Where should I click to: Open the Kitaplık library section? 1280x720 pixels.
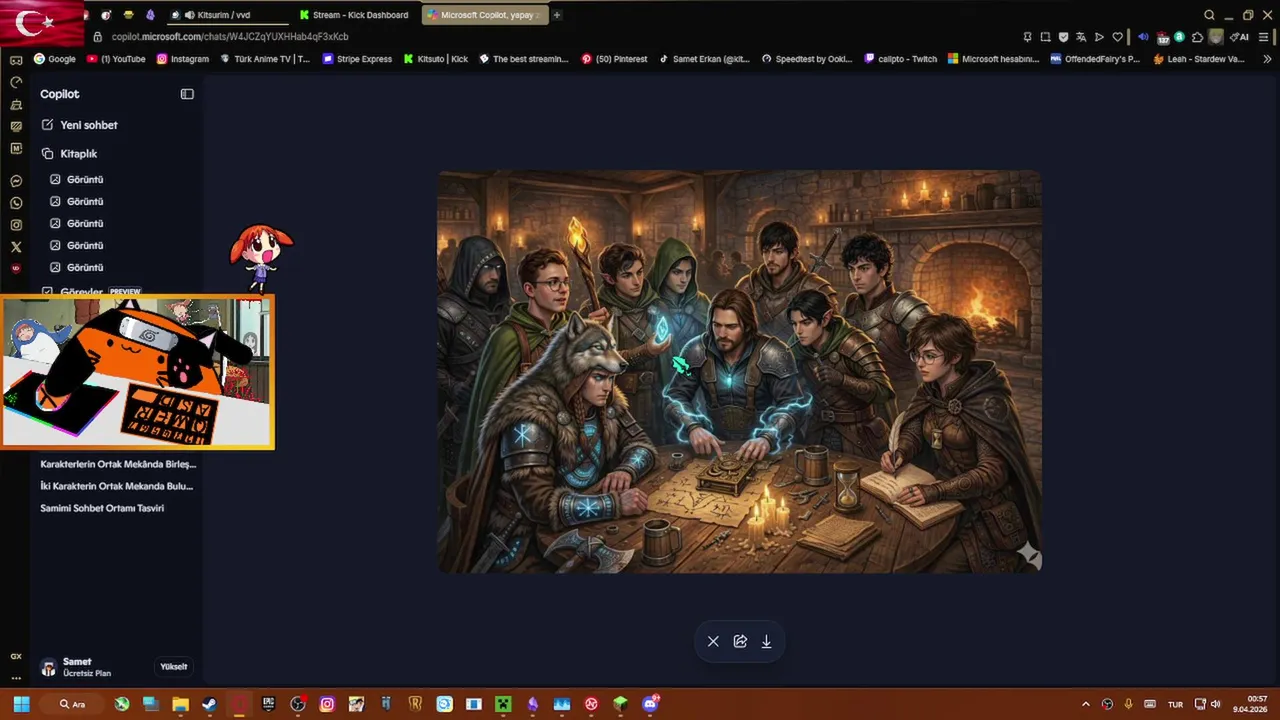point(70,154)
